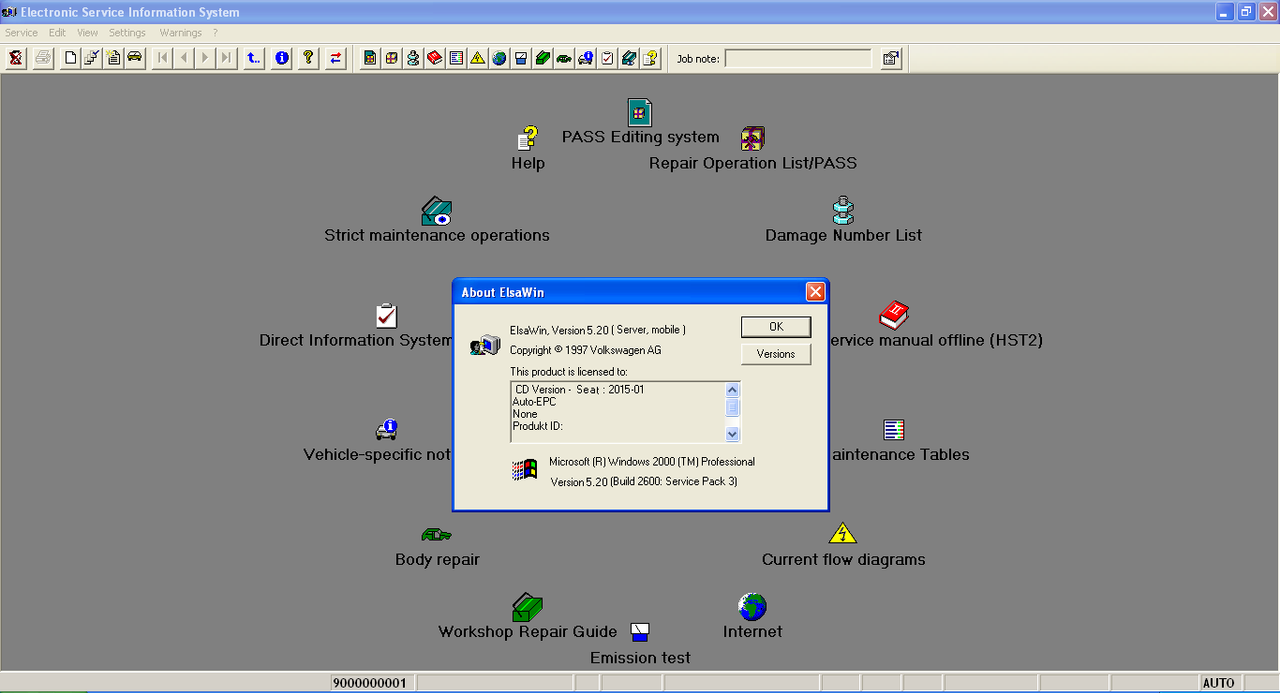Open Strict maintenance operations main screen launcher

tap(437, 221)
